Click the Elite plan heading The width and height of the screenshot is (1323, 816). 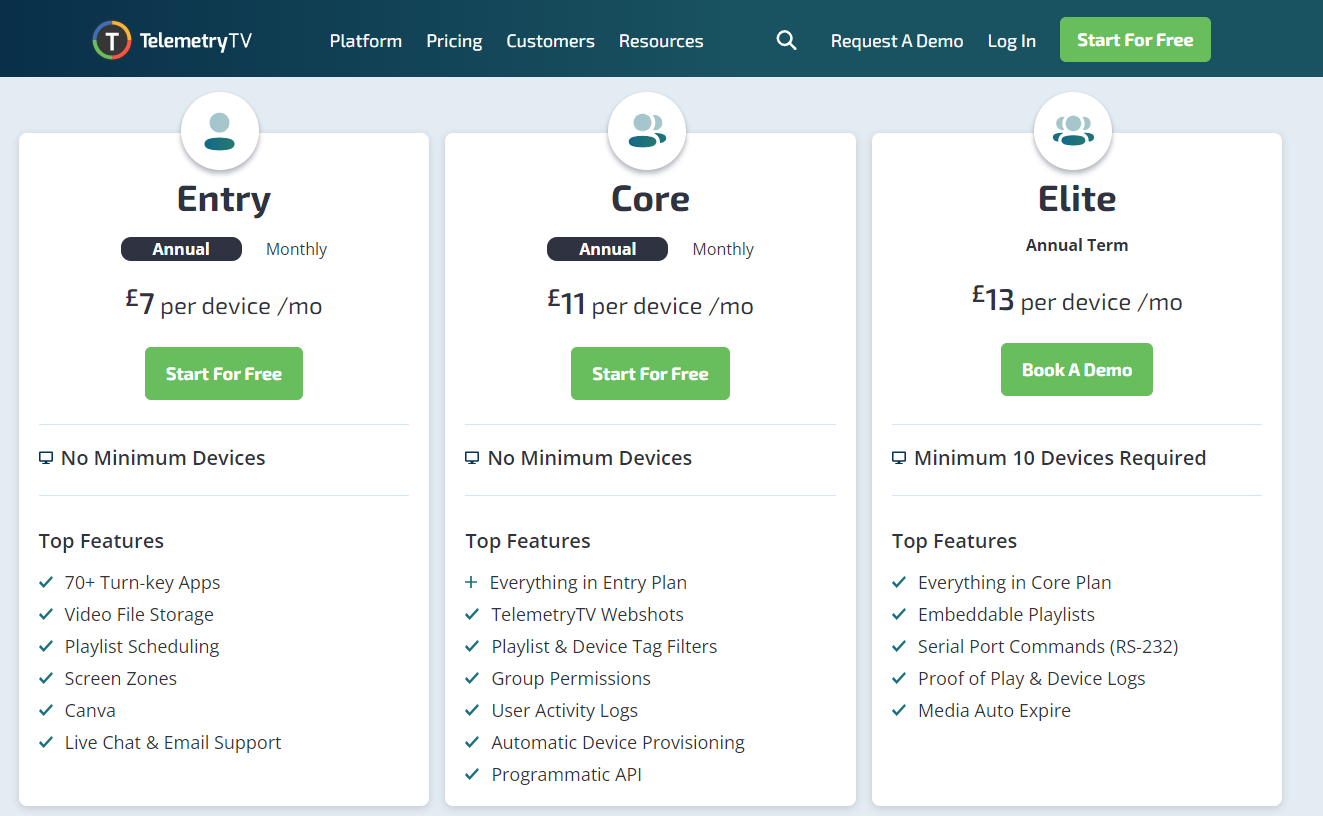point(1077,199)
